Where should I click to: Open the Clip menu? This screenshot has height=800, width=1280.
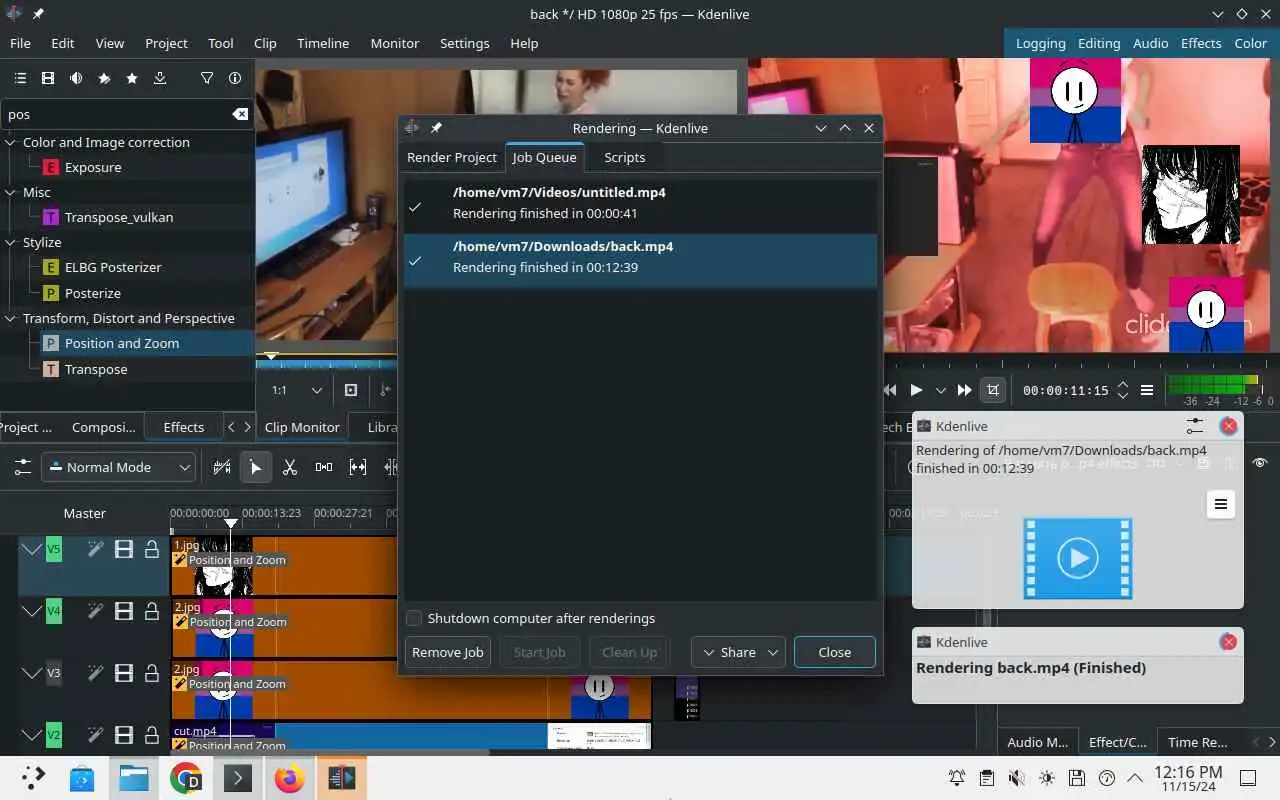pyautogui.click(x=265, y=43)
